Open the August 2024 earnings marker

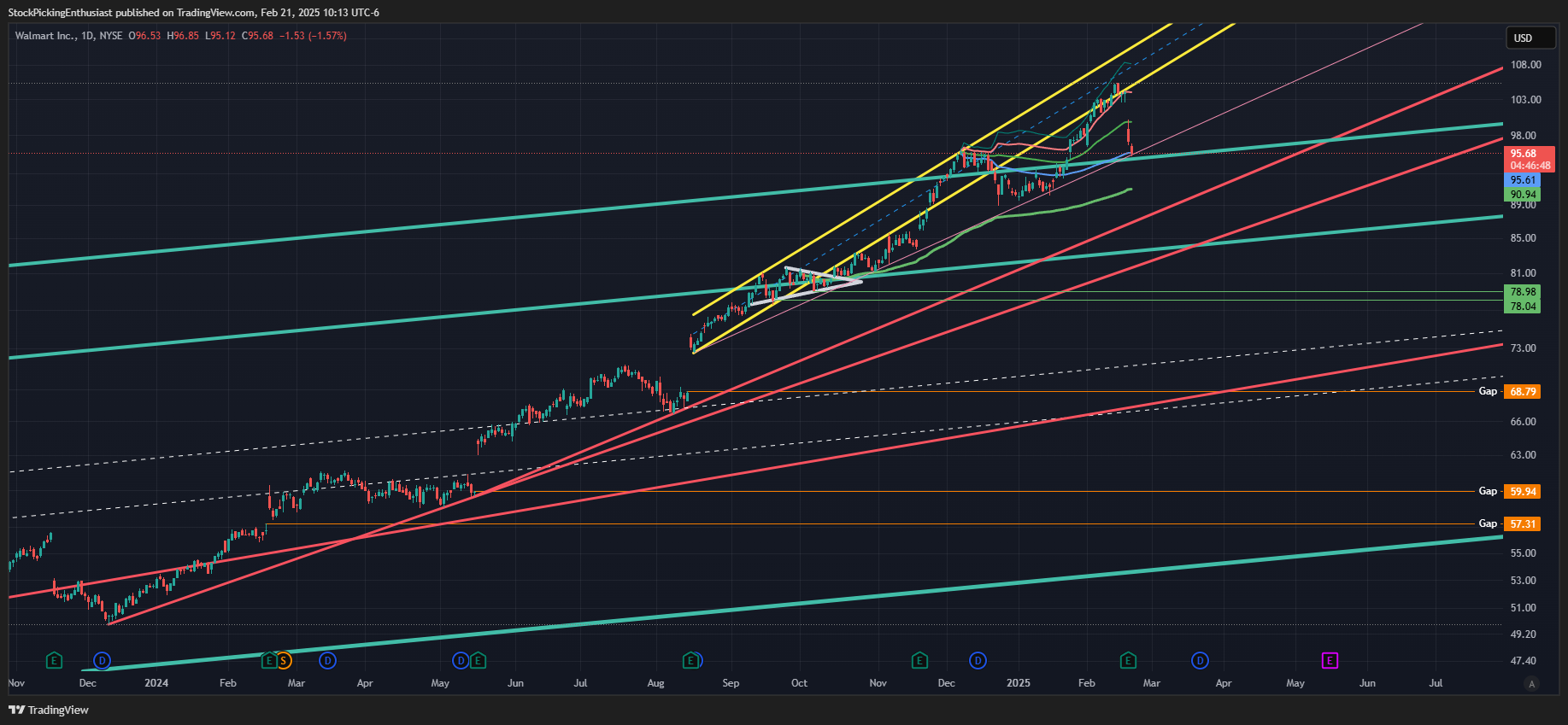point(690,660)
